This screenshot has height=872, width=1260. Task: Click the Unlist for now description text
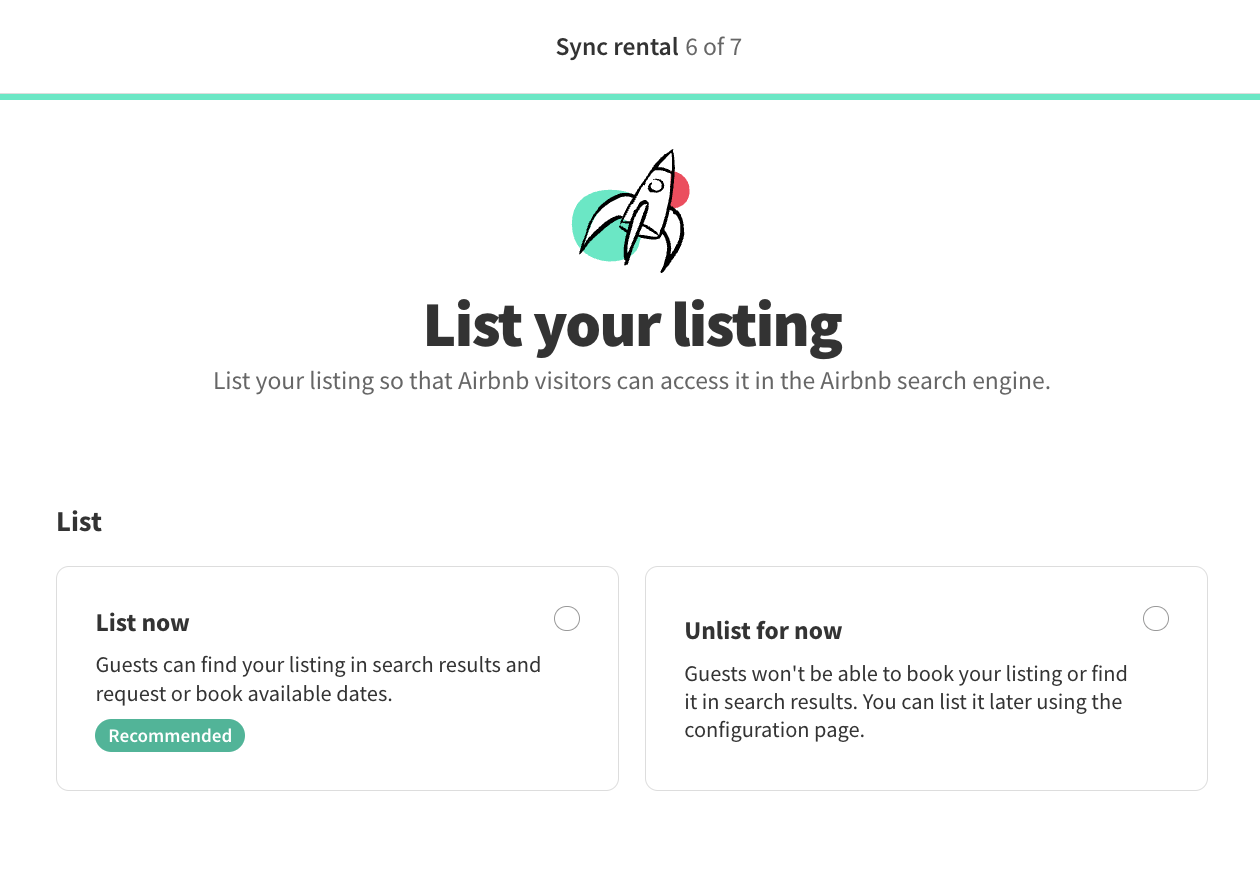905,701
